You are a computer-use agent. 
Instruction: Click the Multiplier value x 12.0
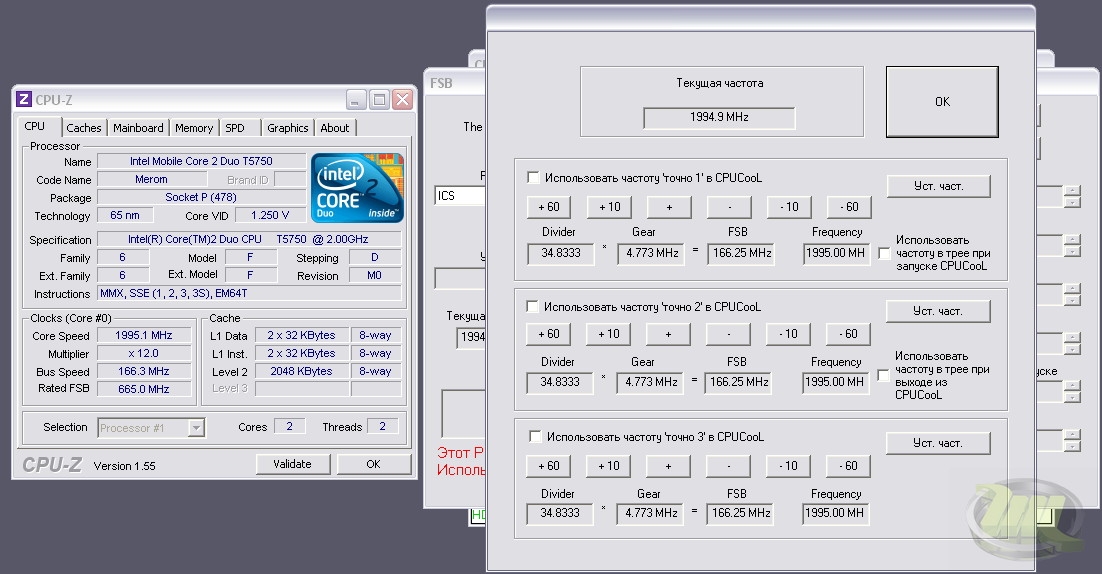(144, 353)
